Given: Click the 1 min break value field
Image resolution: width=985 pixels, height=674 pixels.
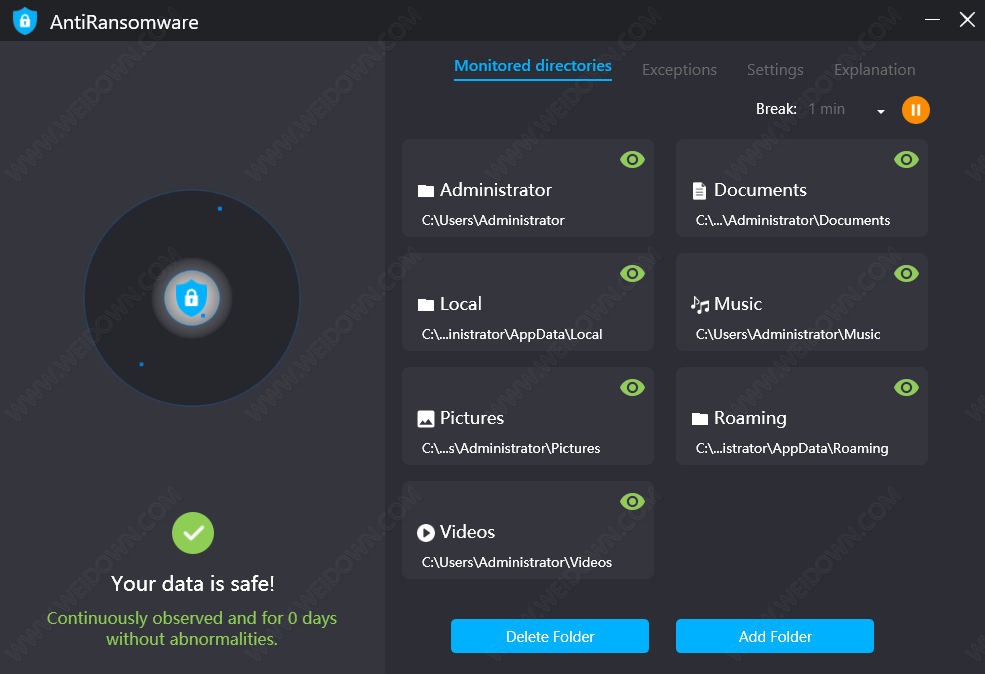Looking at the screenshot, I should [827, 109].
